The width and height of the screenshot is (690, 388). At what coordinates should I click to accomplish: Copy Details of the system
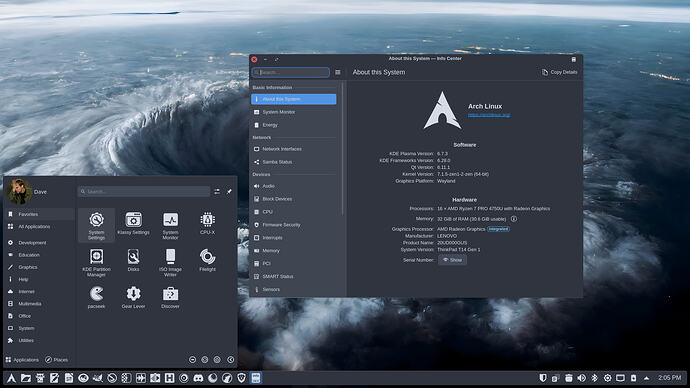pos(559,72)
